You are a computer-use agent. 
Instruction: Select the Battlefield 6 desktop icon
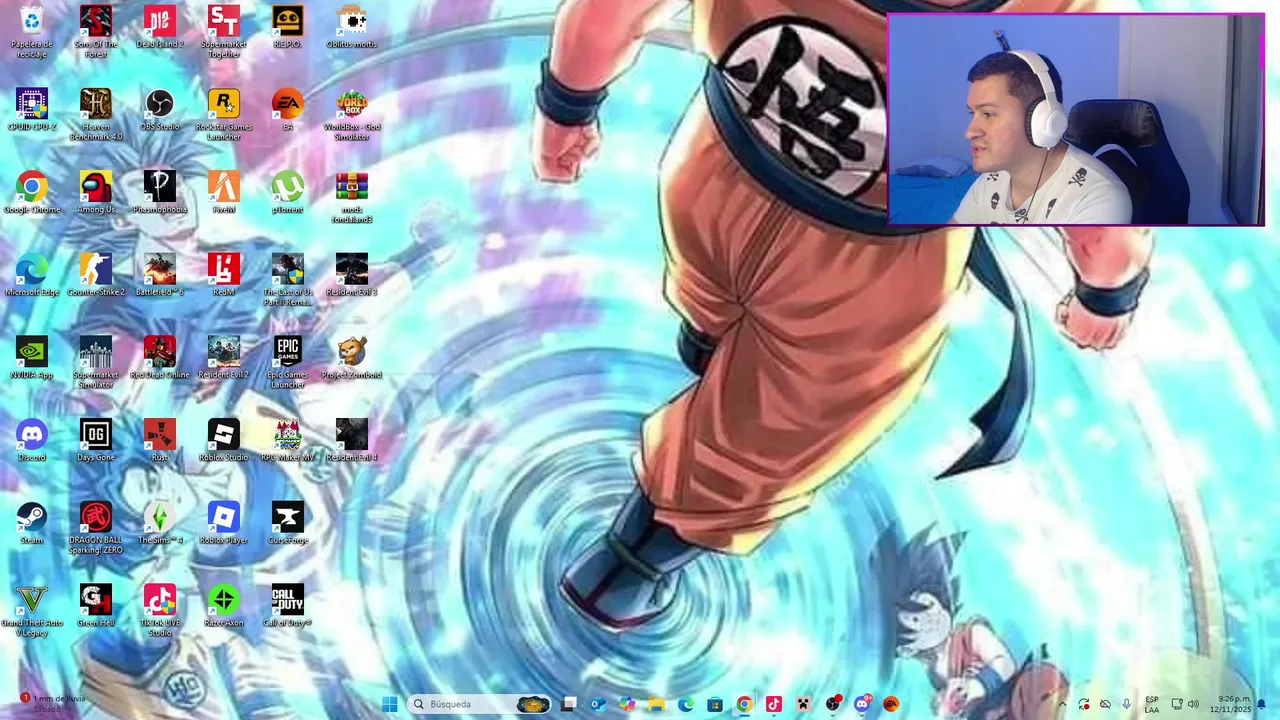(x=160, y=276)
